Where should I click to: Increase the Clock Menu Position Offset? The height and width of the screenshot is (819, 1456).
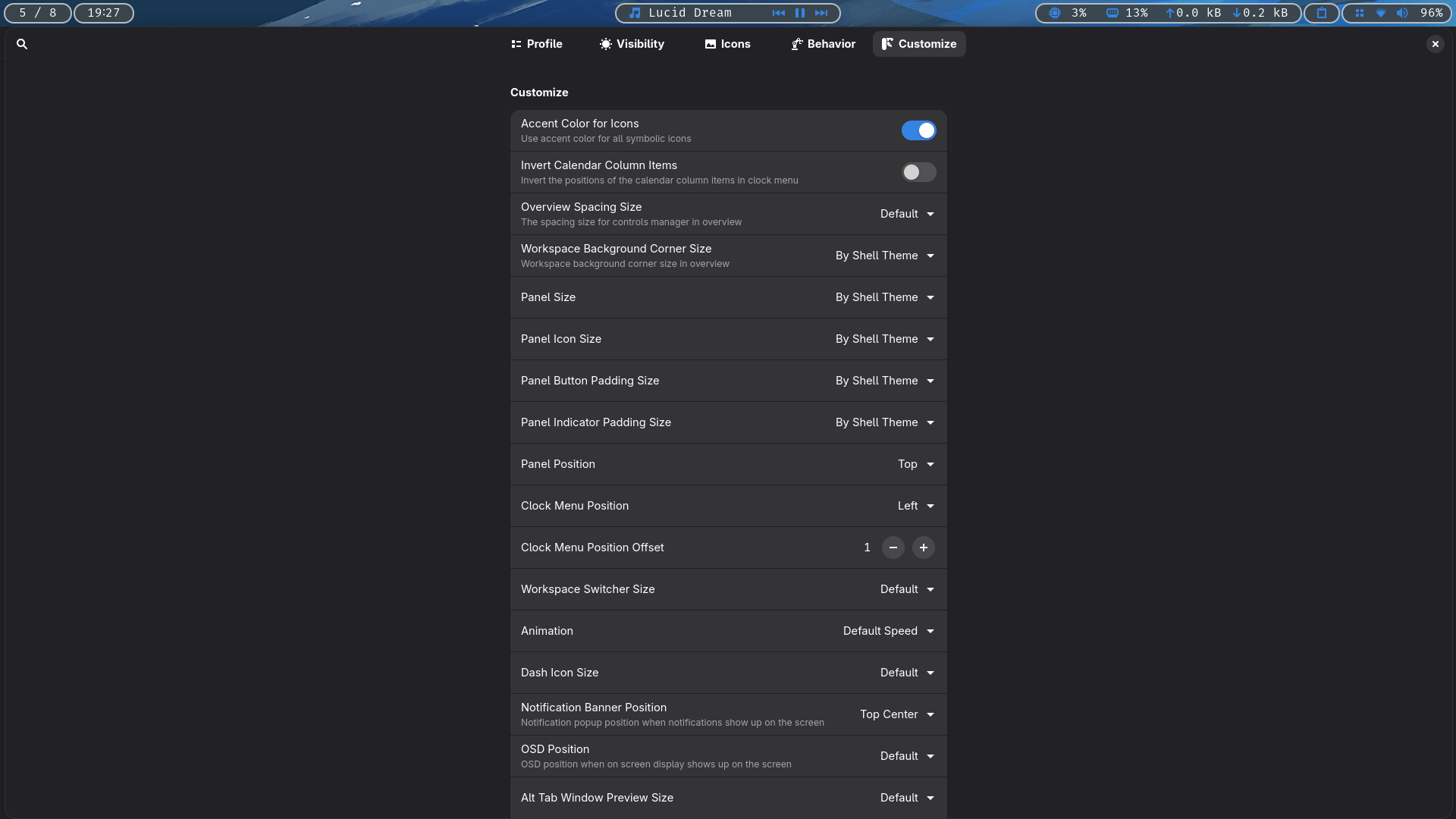pyautogui.click(x=923, y=548)
